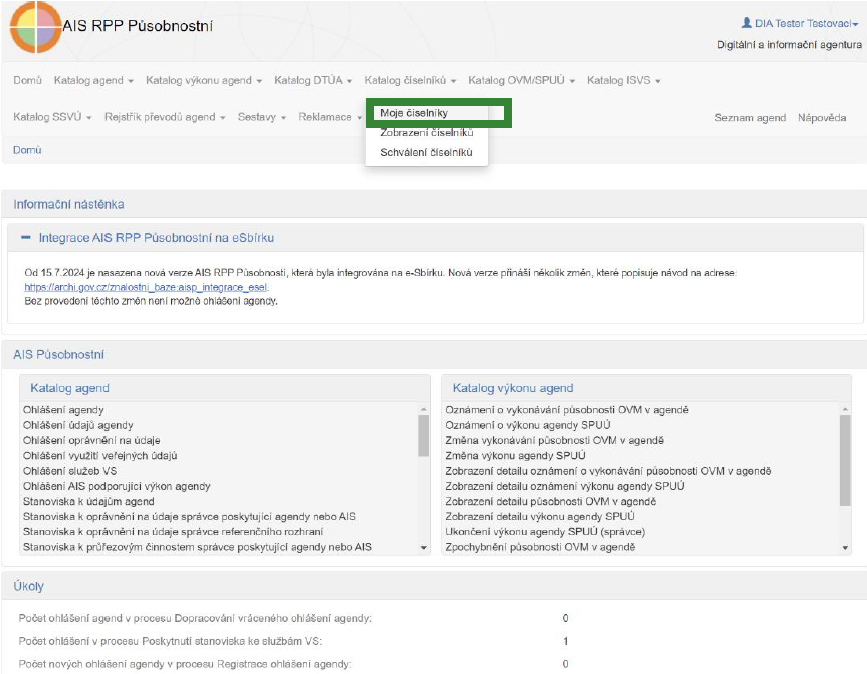
Task: Click down arrow of Katalog výkonu agend list
Action: (845, 547)
